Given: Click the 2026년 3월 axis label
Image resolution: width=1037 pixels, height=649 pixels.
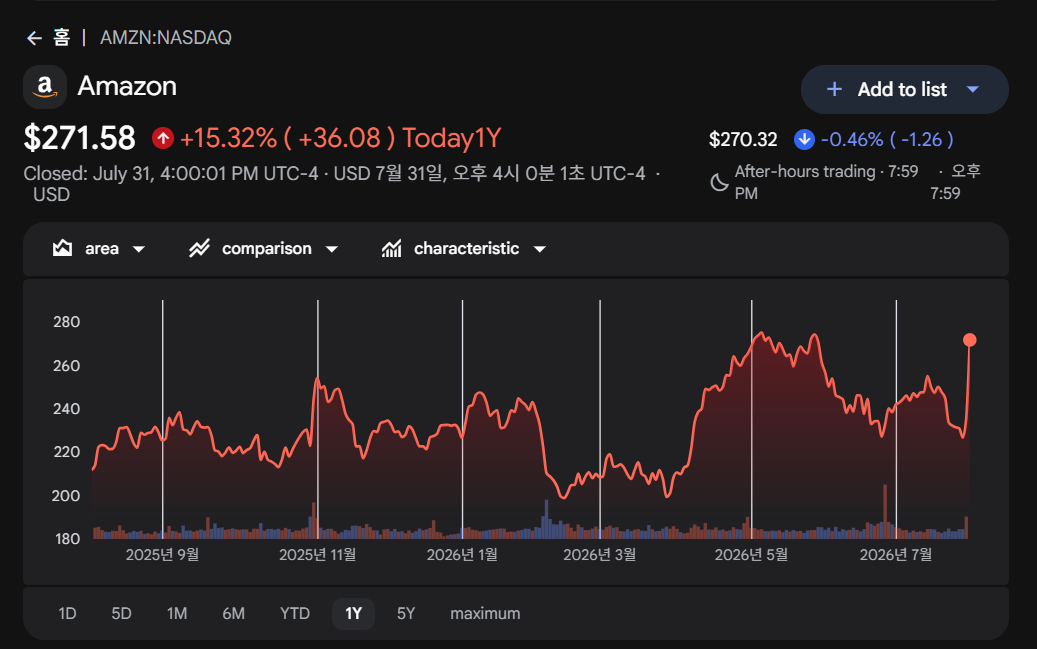Looking at the screenshot, I should [x=600, y=554].
